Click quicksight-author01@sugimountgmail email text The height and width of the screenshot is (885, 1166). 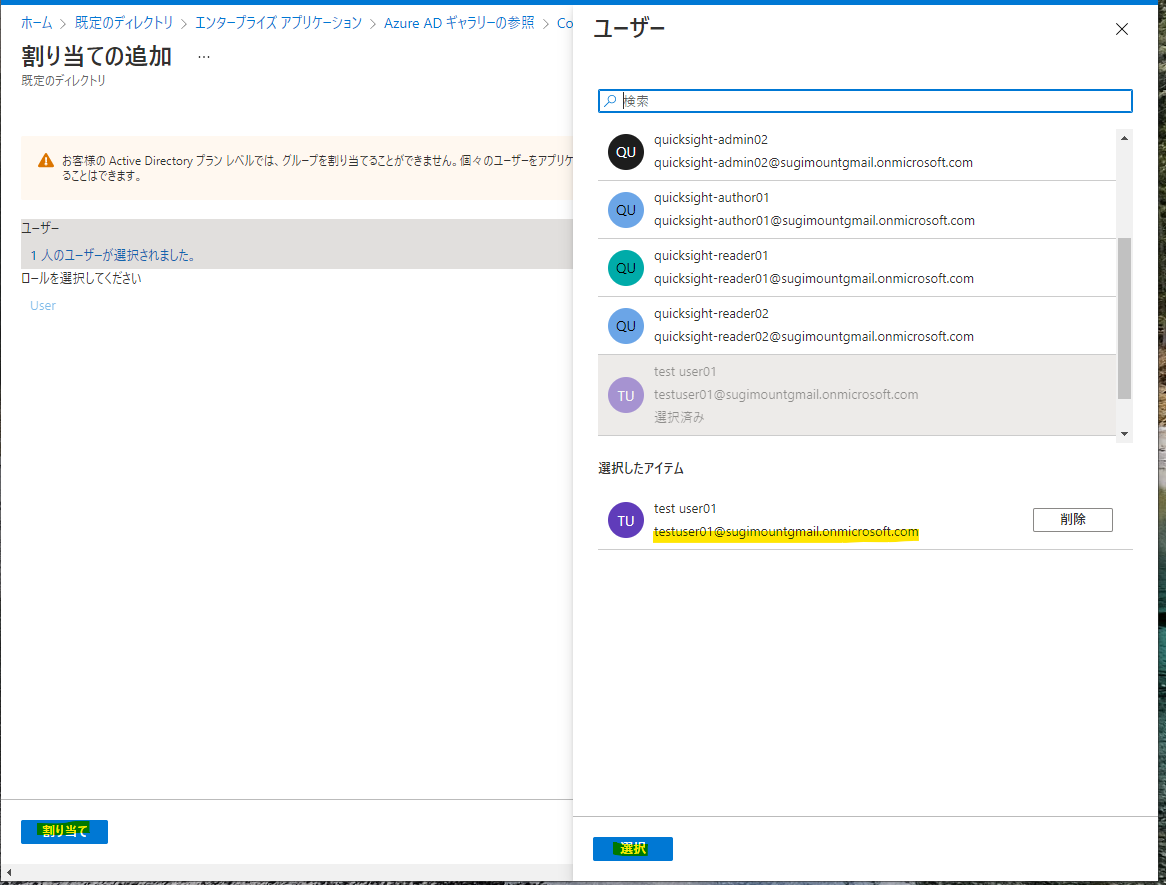[814, 221]
